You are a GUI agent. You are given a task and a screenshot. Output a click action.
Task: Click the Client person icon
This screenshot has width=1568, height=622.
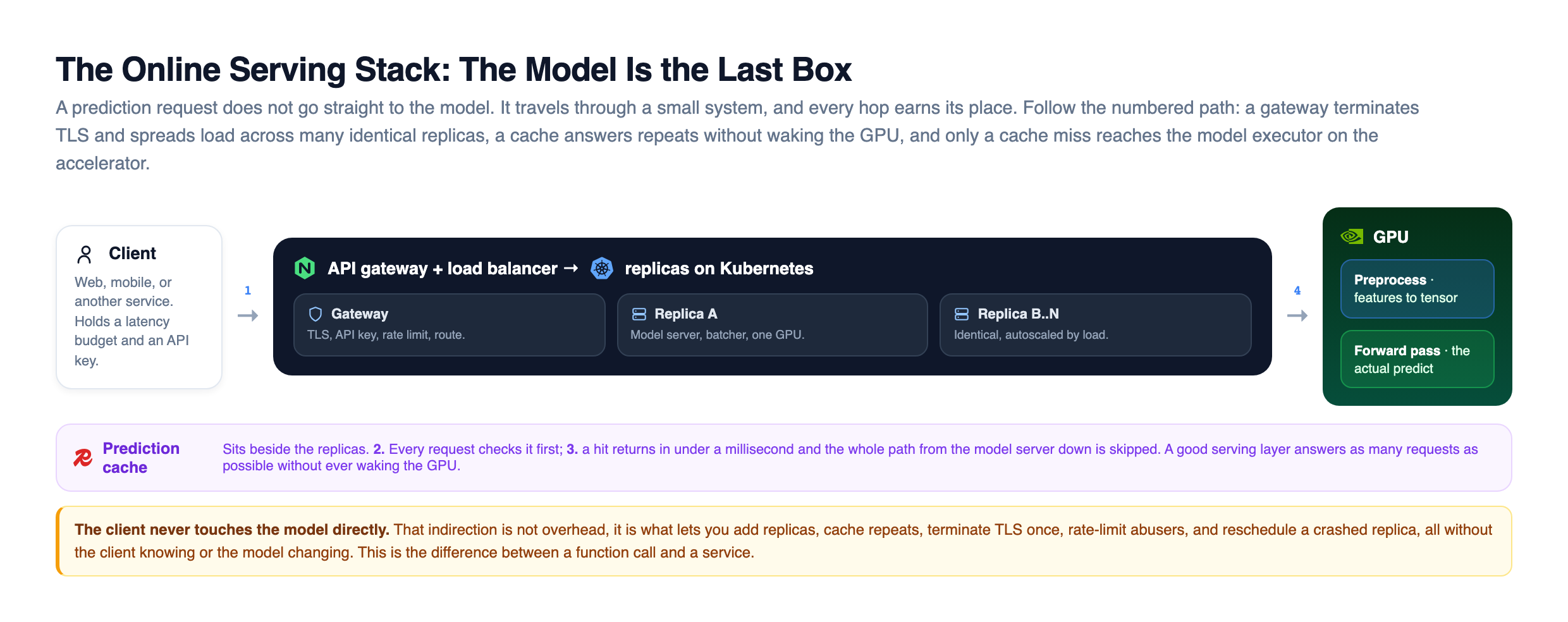[x=84, y=254]
